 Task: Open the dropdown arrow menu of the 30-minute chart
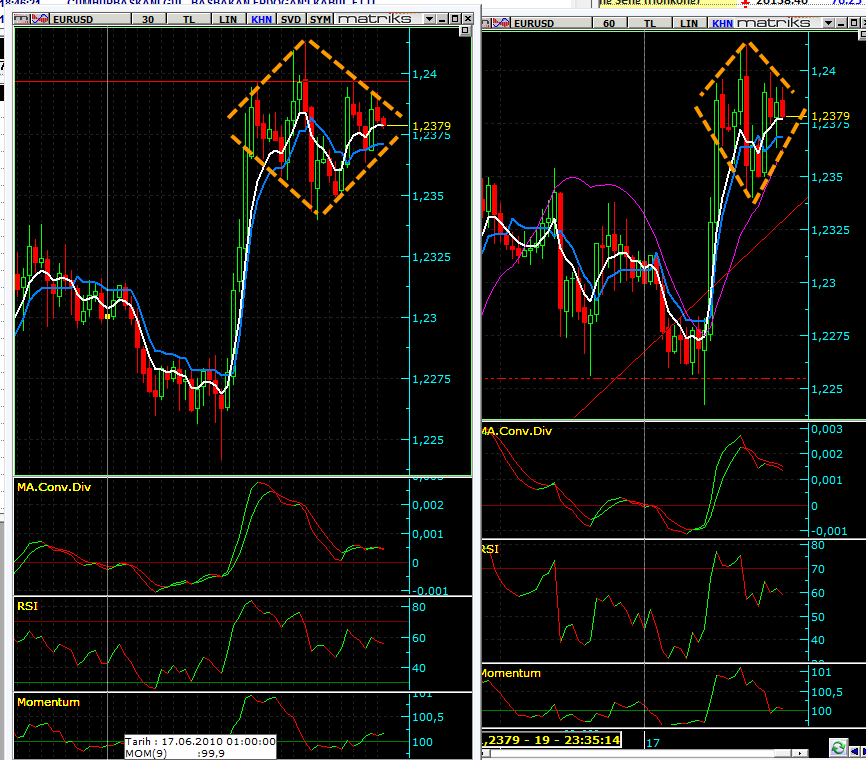tap(429, 19)
